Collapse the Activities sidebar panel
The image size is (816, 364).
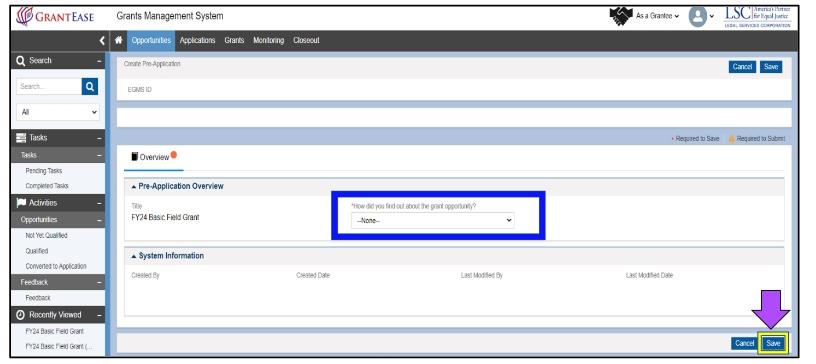click(x=99, y=203)
